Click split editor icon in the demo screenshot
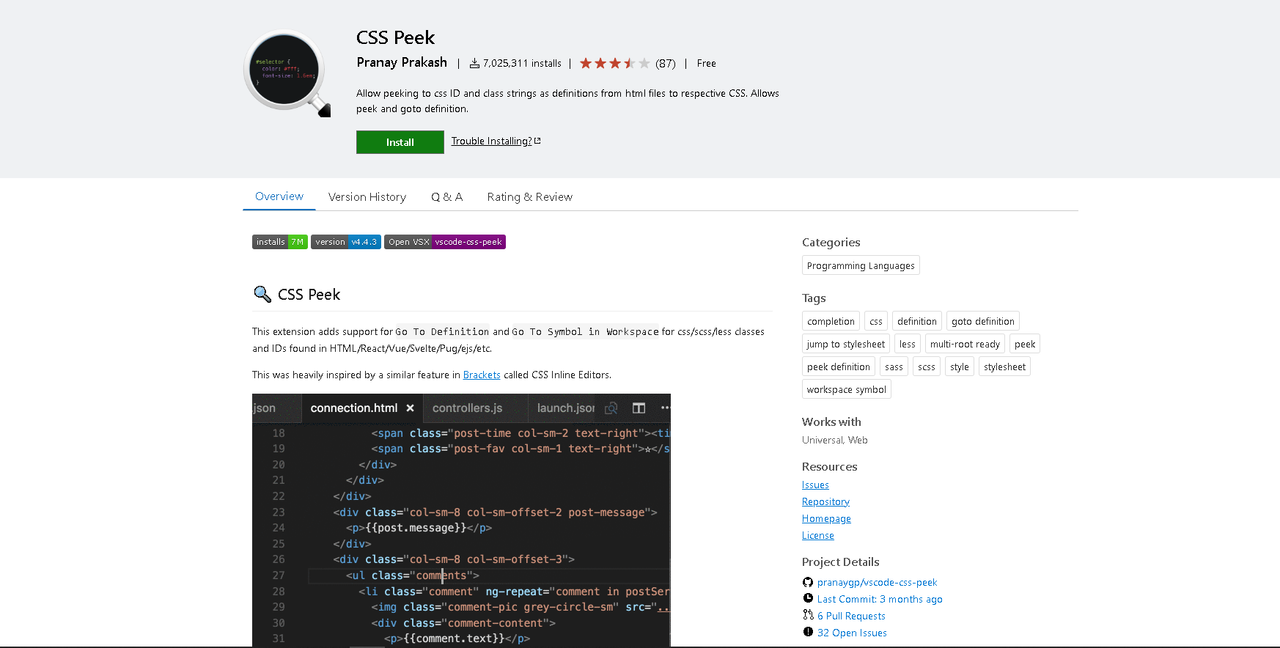Screen dimensions: 1280x648 tap(638, 408)
